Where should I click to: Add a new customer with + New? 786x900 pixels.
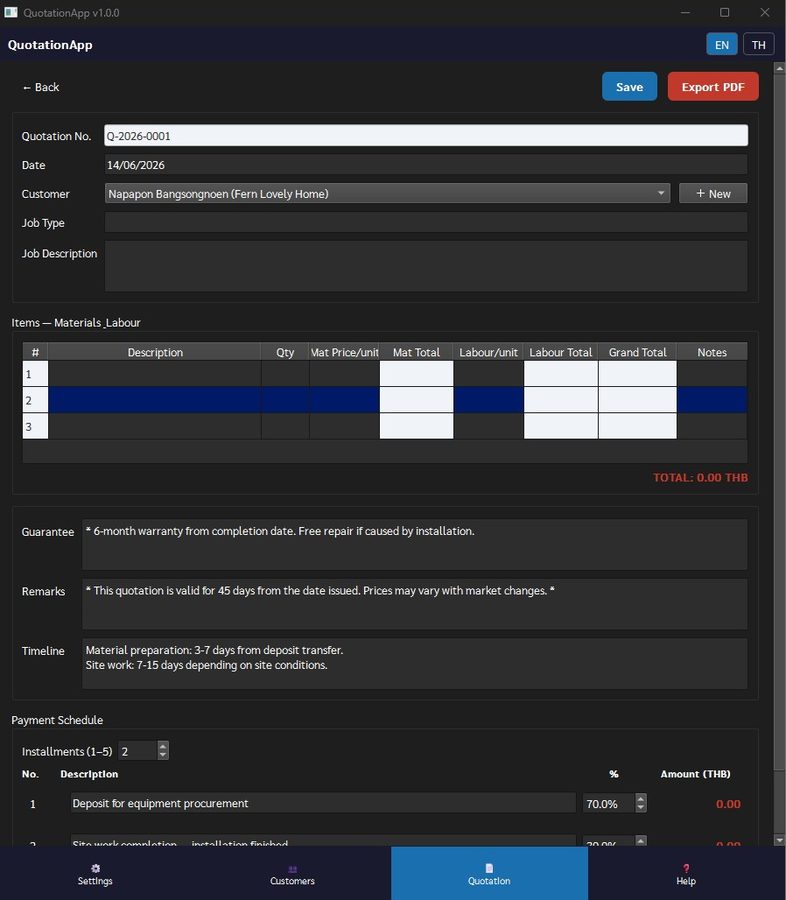[713, 193]
